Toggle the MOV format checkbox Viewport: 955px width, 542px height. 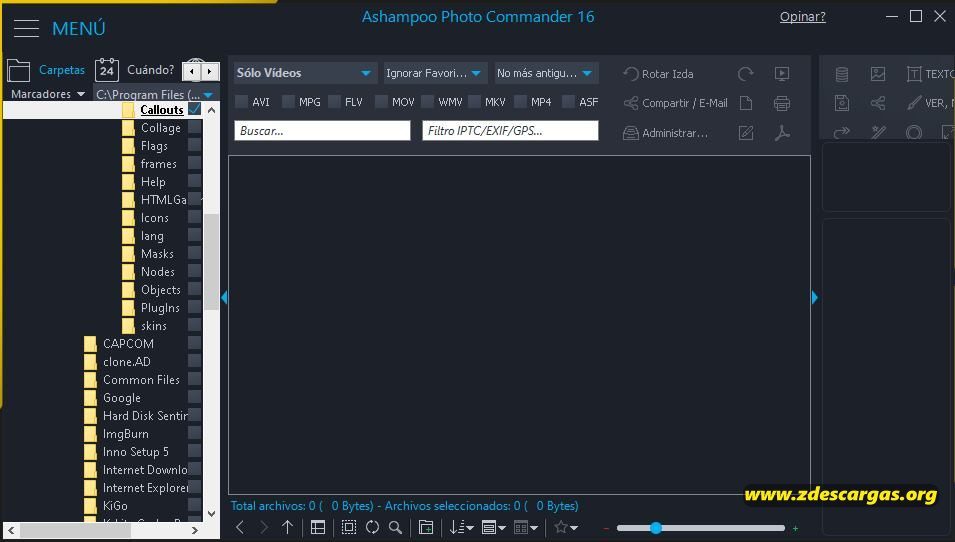click(381, 102)
